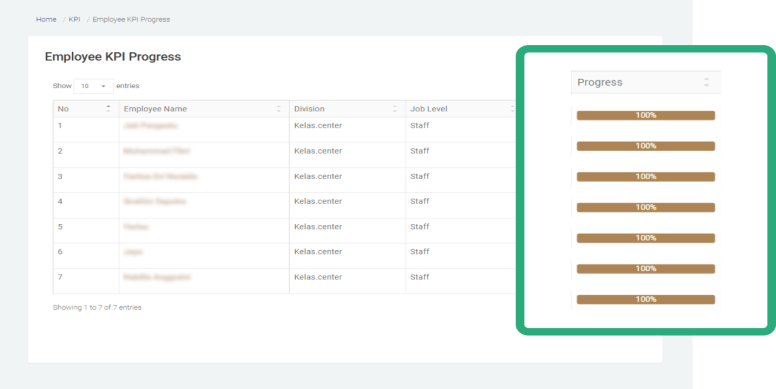
Task: Select row number 4 in table
Action: [60, 201]
